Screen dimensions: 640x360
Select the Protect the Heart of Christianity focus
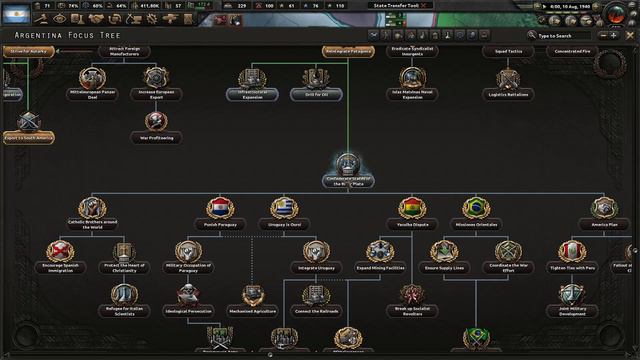pos(124,257)
